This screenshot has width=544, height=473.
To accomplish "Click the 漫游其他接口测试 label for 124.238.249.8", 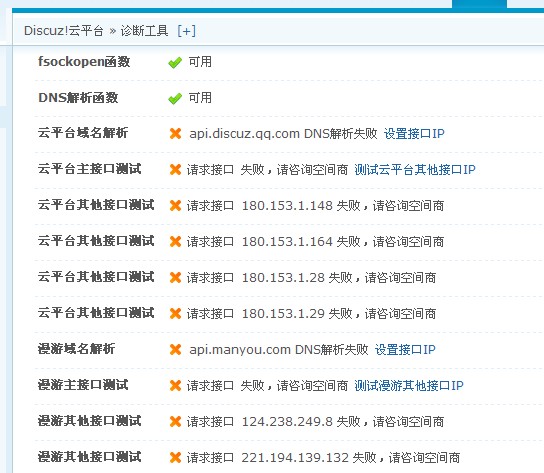I will tap(90, 421).
